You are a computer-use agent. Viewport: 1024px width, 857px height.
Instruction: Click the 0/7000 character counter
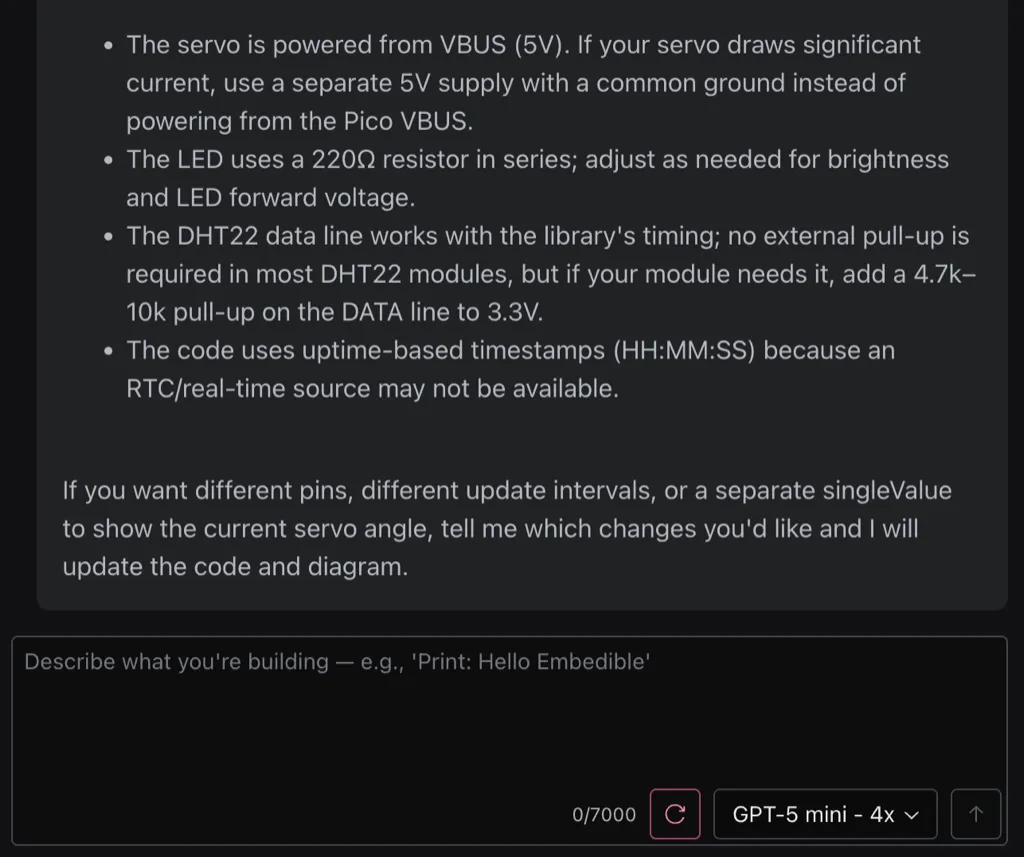tap(604, 815)
